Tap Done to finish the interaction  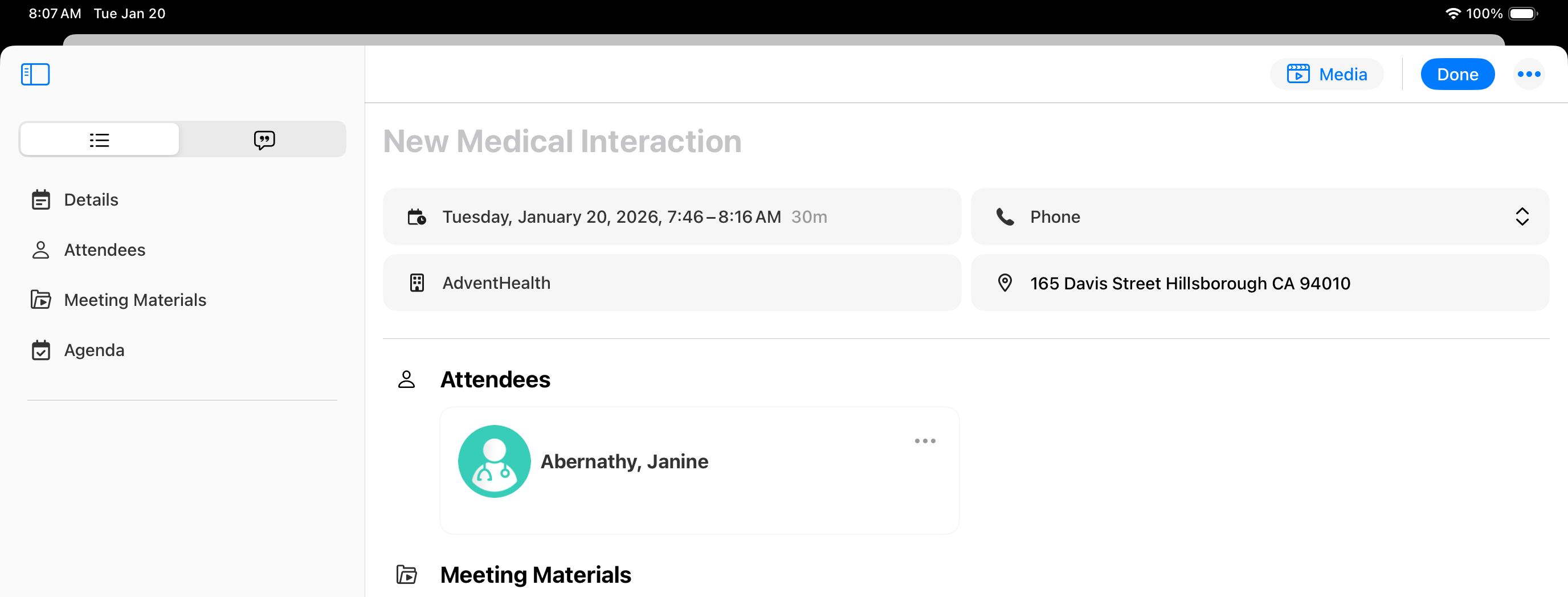pyautogui.click(x=1457, y=74)
